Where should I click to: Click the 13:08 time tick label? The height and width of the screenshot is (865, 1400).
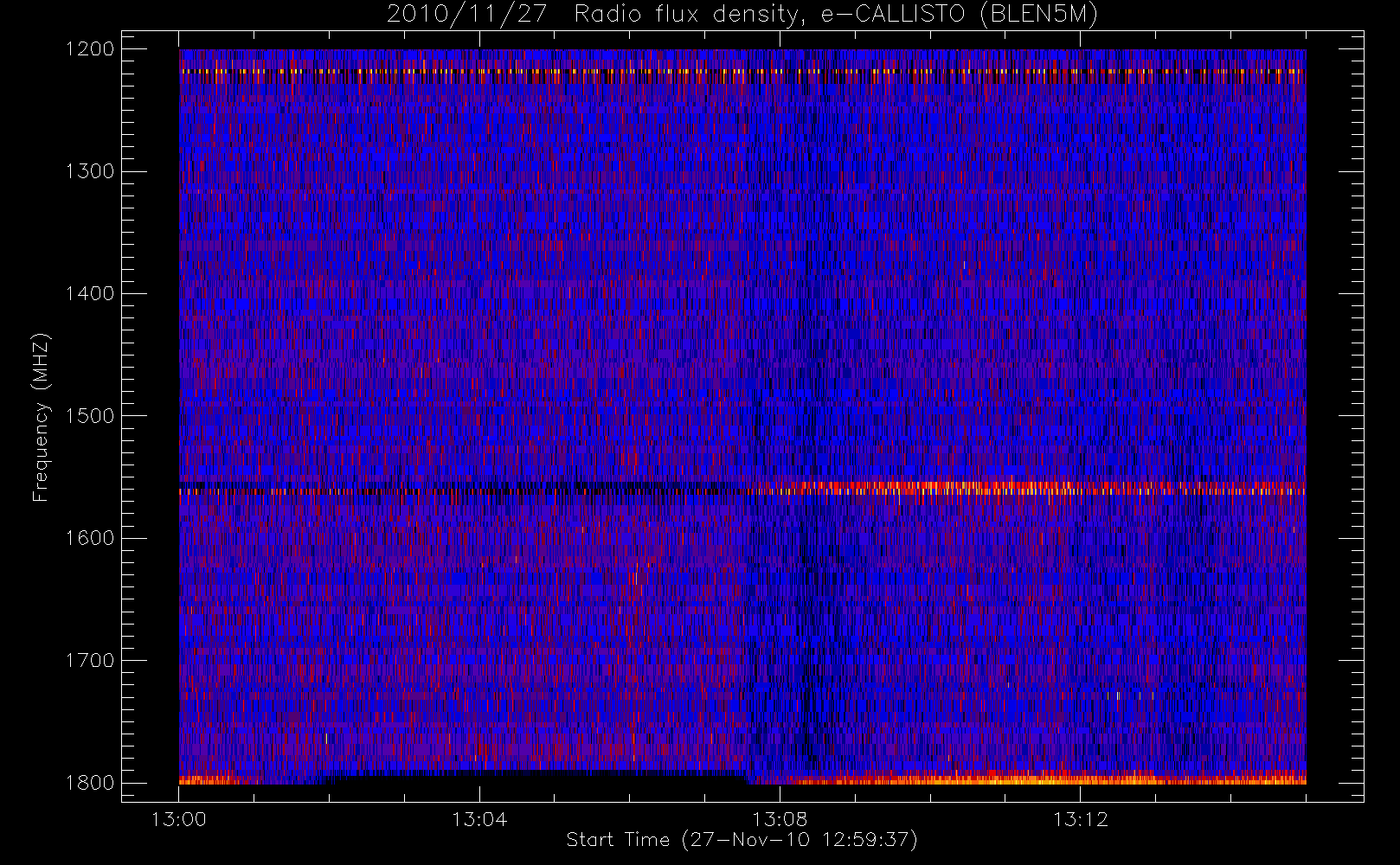coord(780,819)
